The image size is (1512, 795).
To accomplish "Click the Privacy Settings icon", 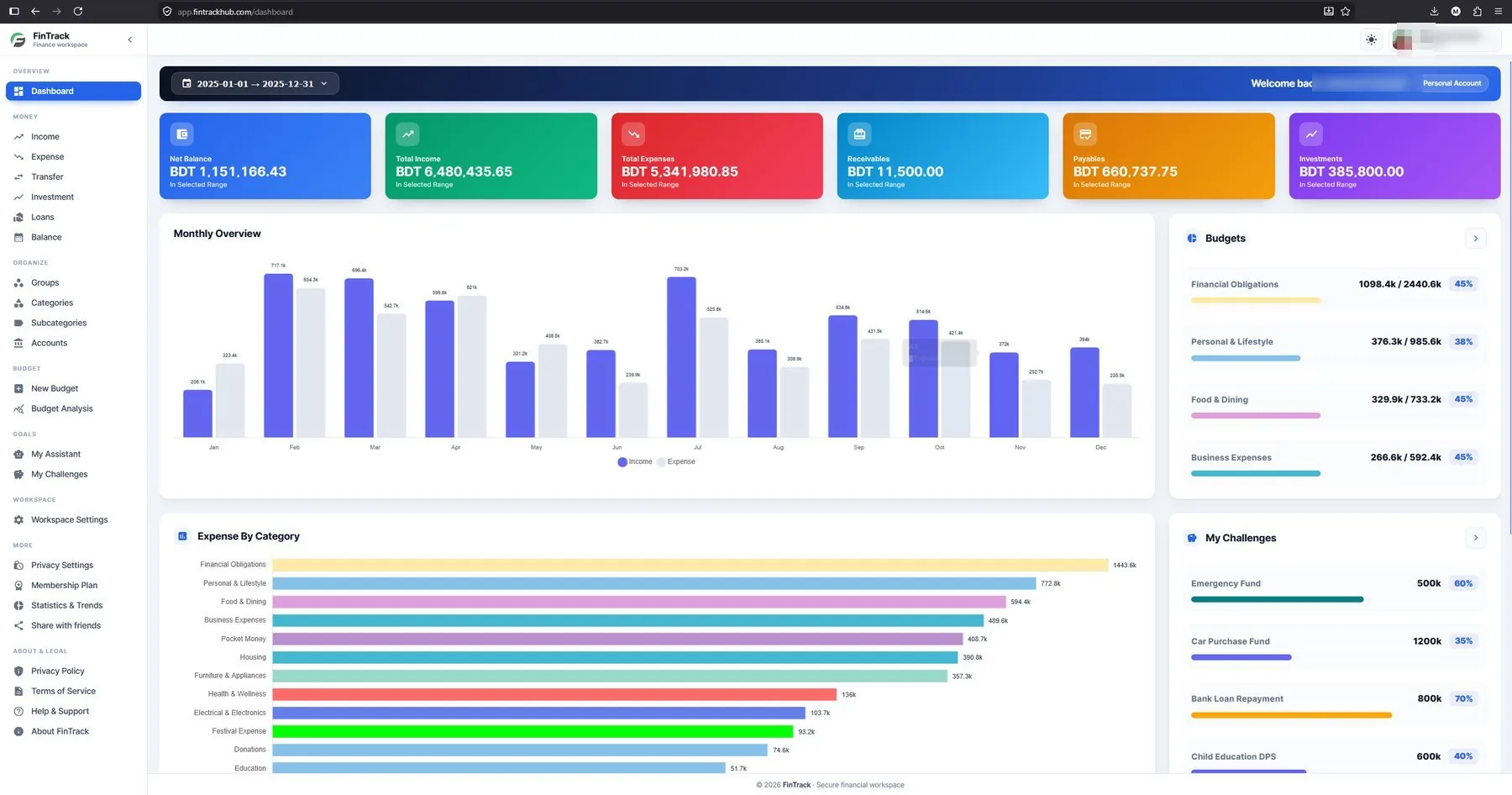I will [x=18, y=565].
